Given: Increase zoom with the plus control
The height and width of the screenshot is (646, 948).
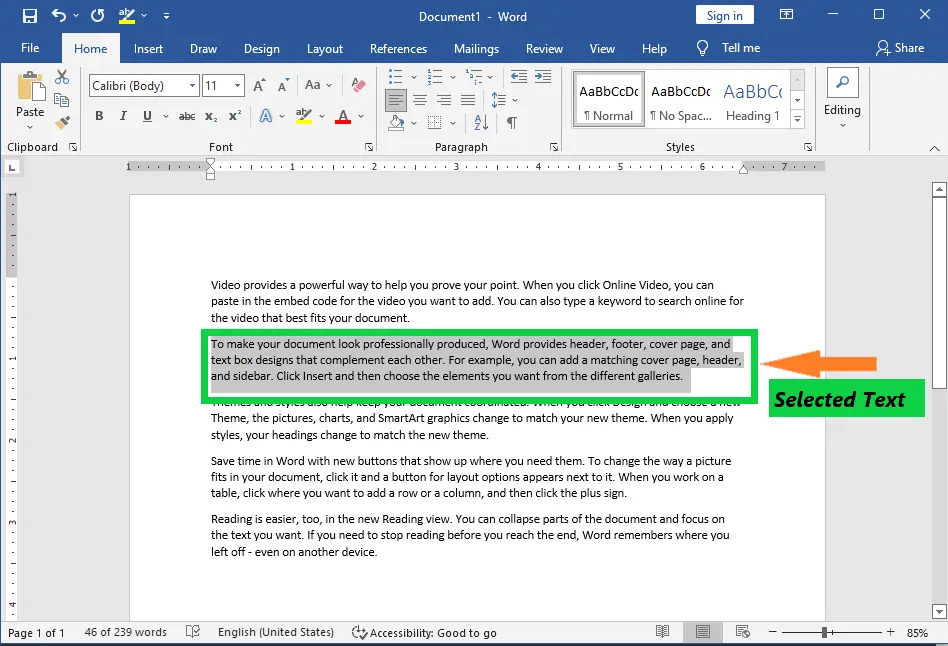Looking at the screenshot, I should [889, 632].
